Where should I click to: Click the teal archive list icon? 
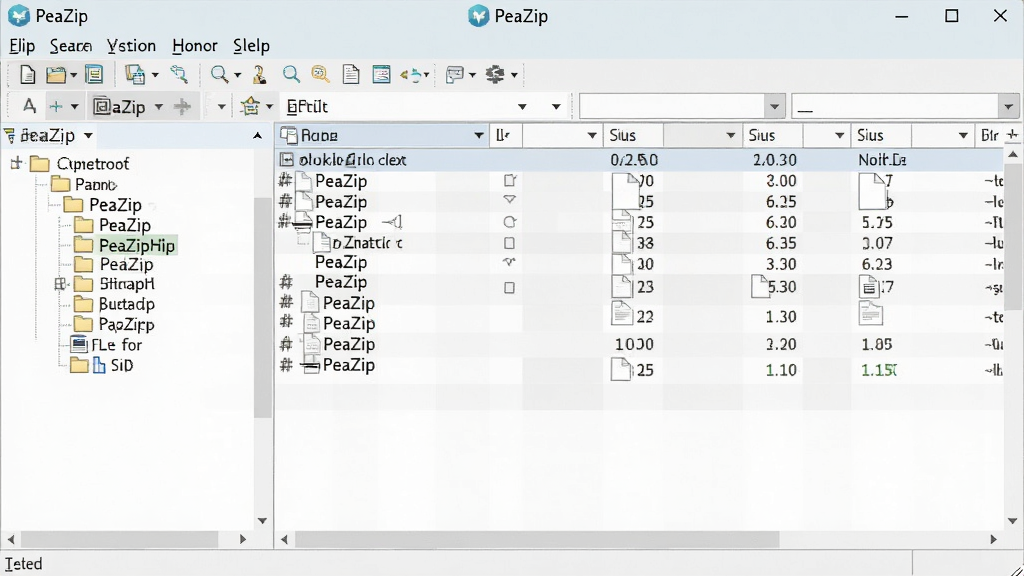pyautogui.click(x=94, y=74)
